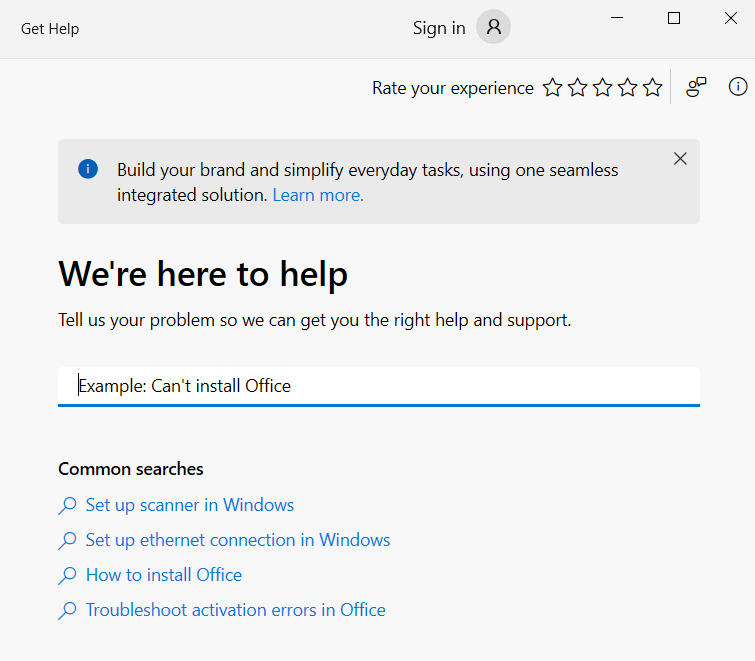Click the magnifier icon beside scanner search
Screen dimensions: 755x661
click(x=67, y=506)
